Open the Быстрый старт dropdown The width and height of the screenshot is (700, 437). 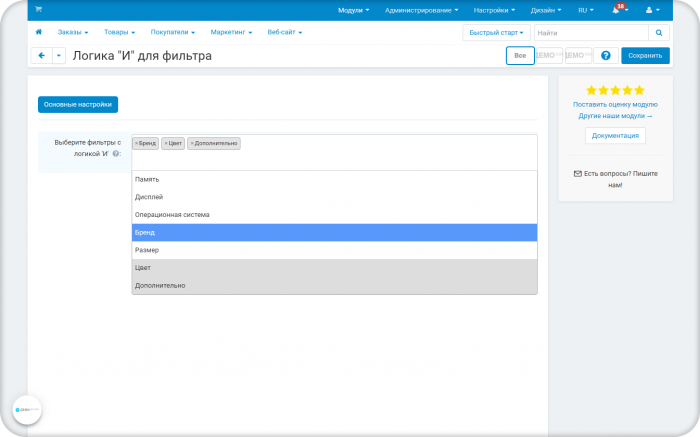496,33
